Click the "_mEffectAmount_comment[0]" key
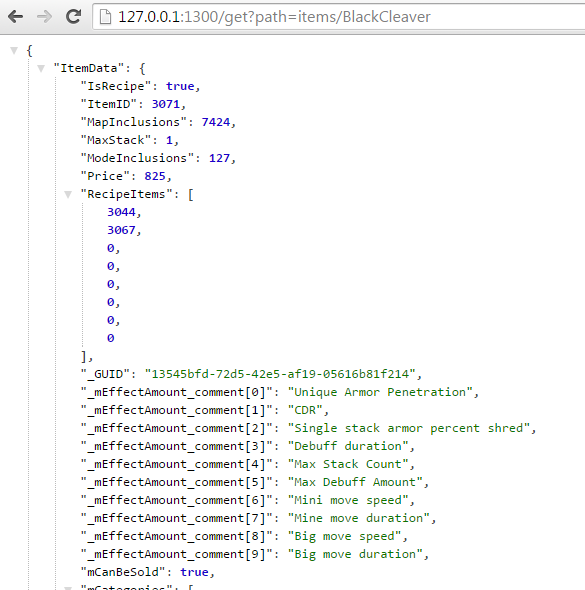This screenshot has height=590, width=585. [176, 392]
